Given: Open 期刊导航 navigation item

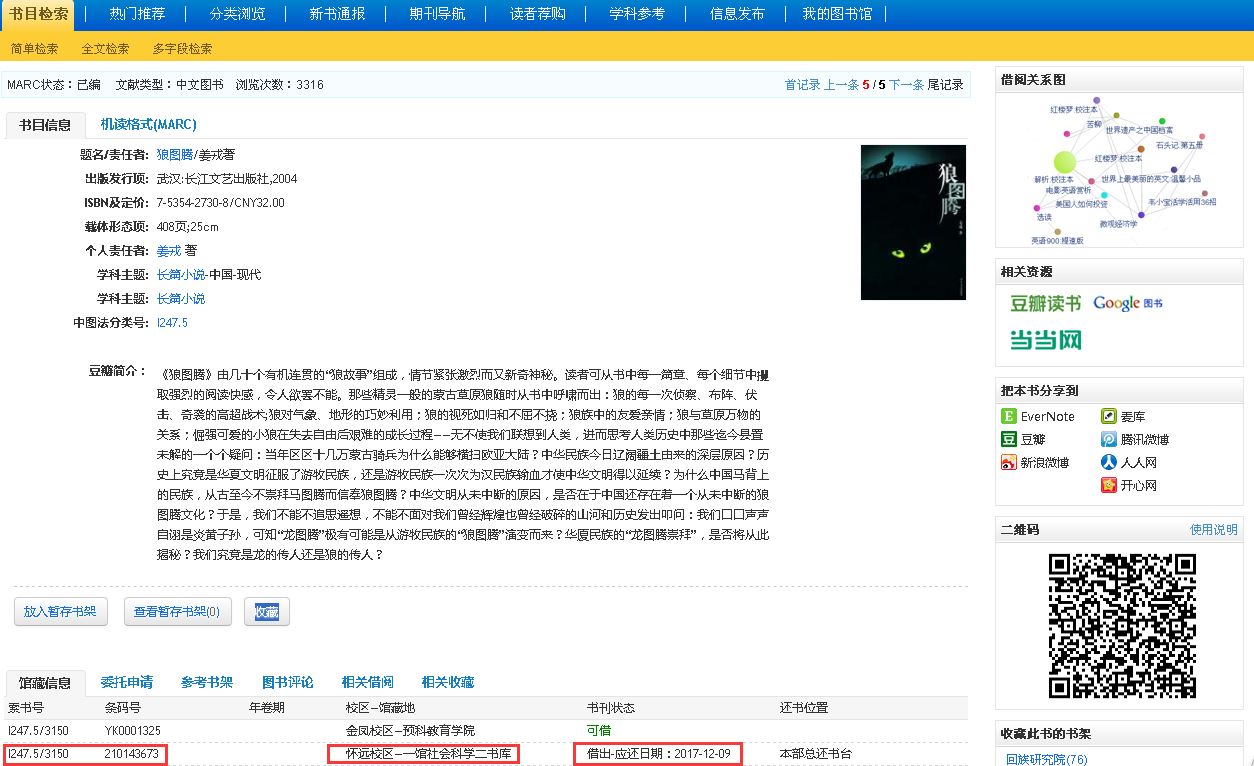Looking at the screenshot, I should tap(437, 14).
